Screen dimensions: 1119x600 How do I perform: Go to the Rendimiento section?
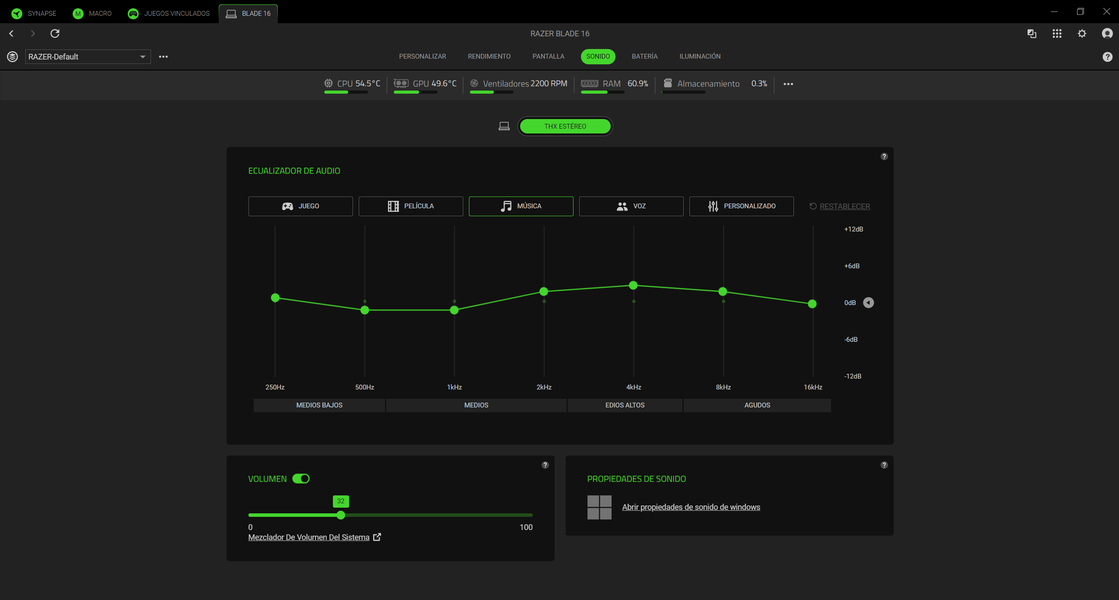489,56
